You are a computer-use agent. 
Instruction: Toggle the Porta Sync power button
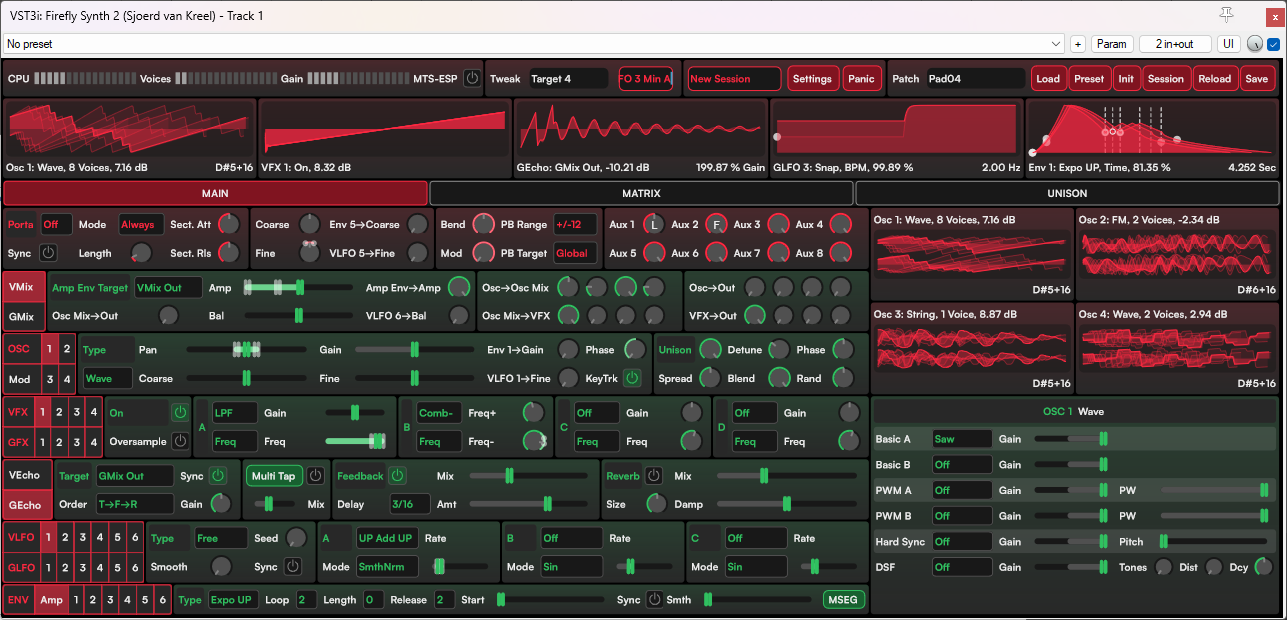point(47,253)
